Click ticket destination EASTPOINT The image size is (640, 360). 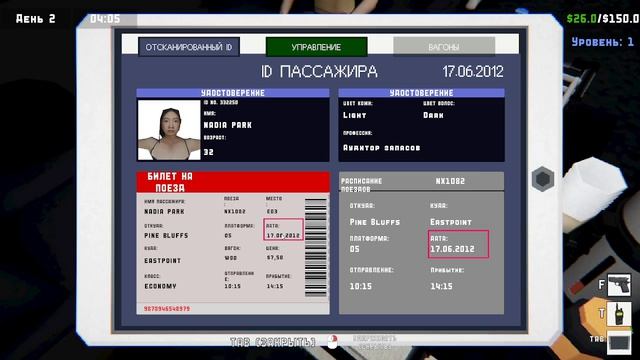coord(162,260)
